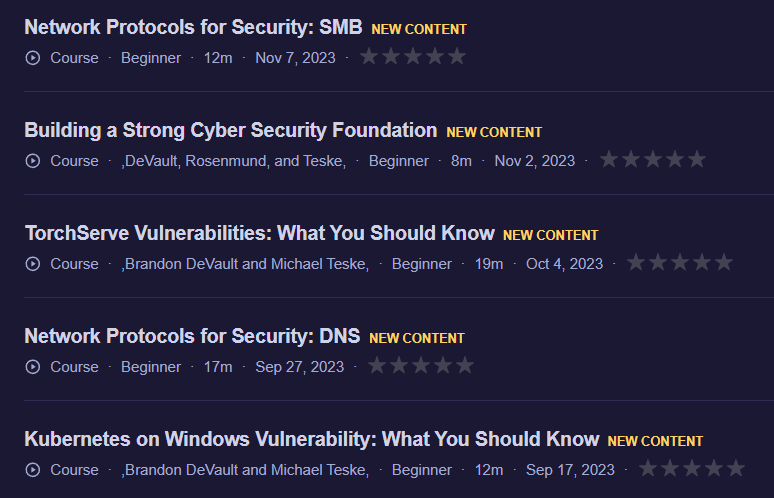Rate Kubernetes on Windows course four stars
The width and height of the screenshot is (774, 498).
pos(714,468)
